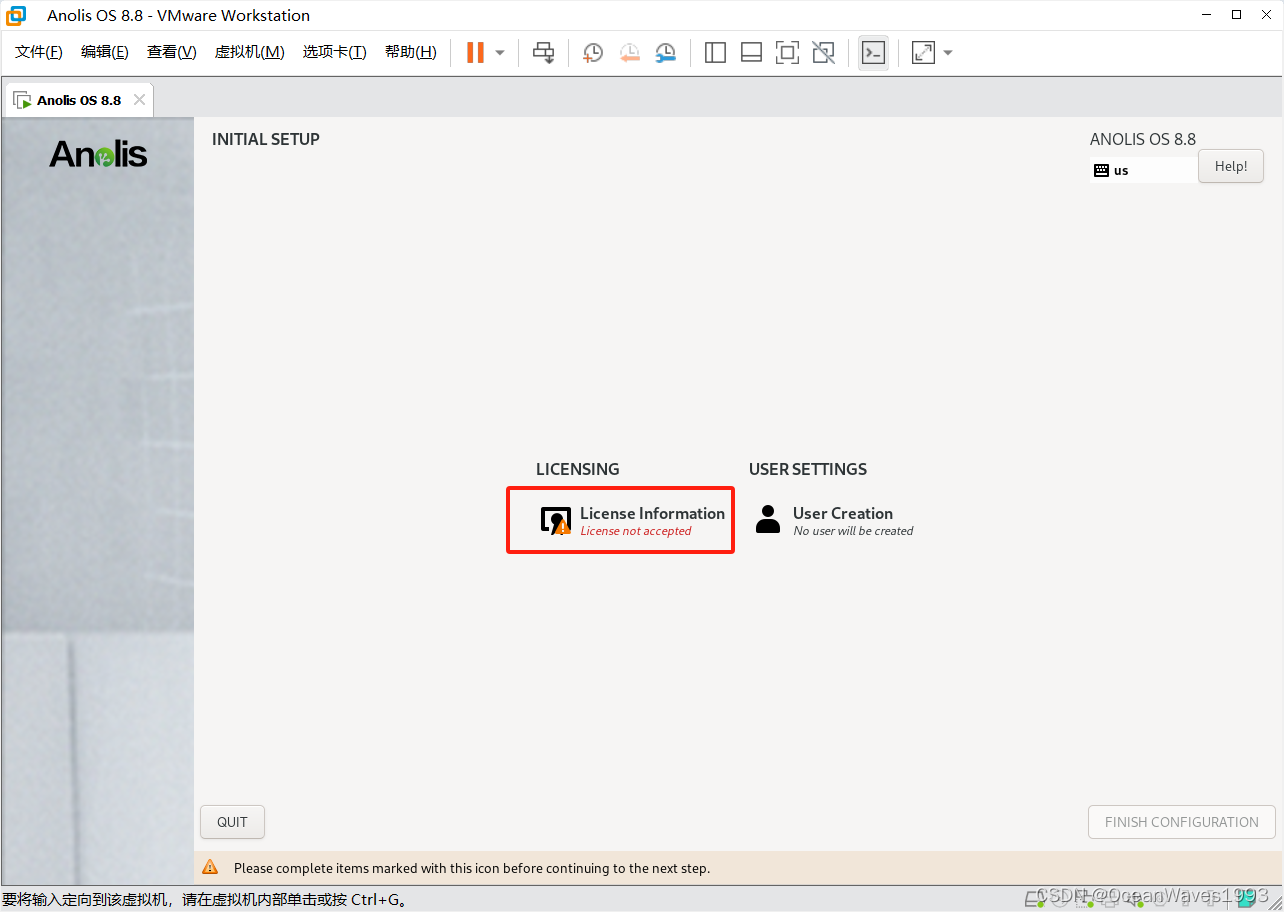Viewport: 1284px width, 912px height.
Task: Open the 文件(F) menu
Action: (x=39, y=52)
